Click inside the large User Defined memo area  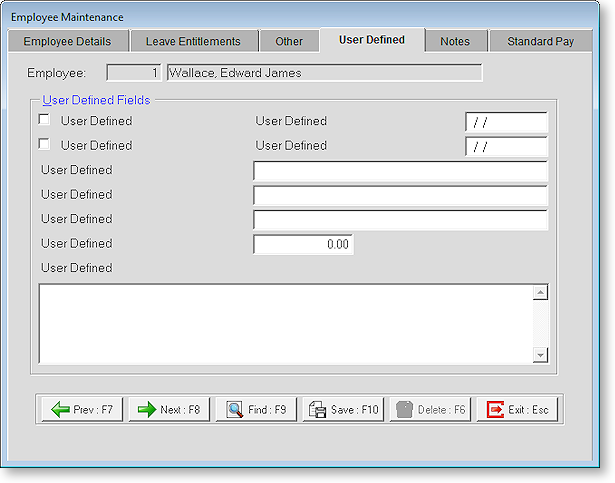[285, 323]
